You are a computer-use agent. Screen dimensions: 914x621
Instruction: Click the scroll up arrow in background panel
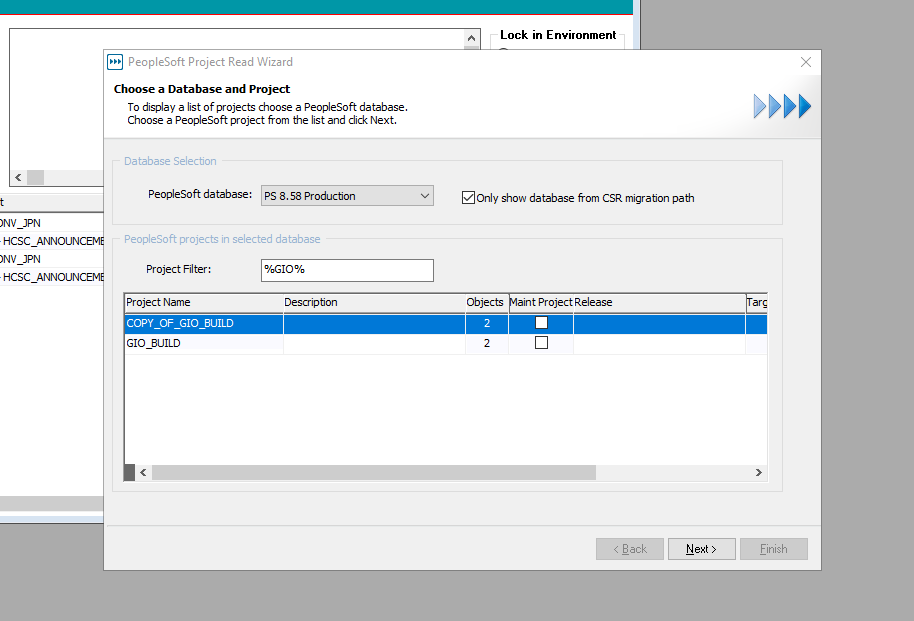[472, 37]
